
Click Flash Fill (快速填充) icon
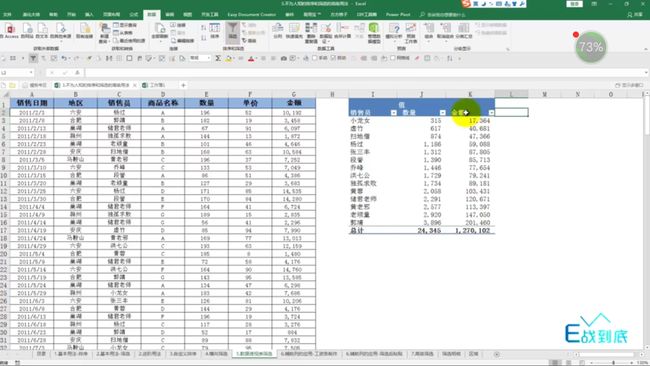[294, 31]
